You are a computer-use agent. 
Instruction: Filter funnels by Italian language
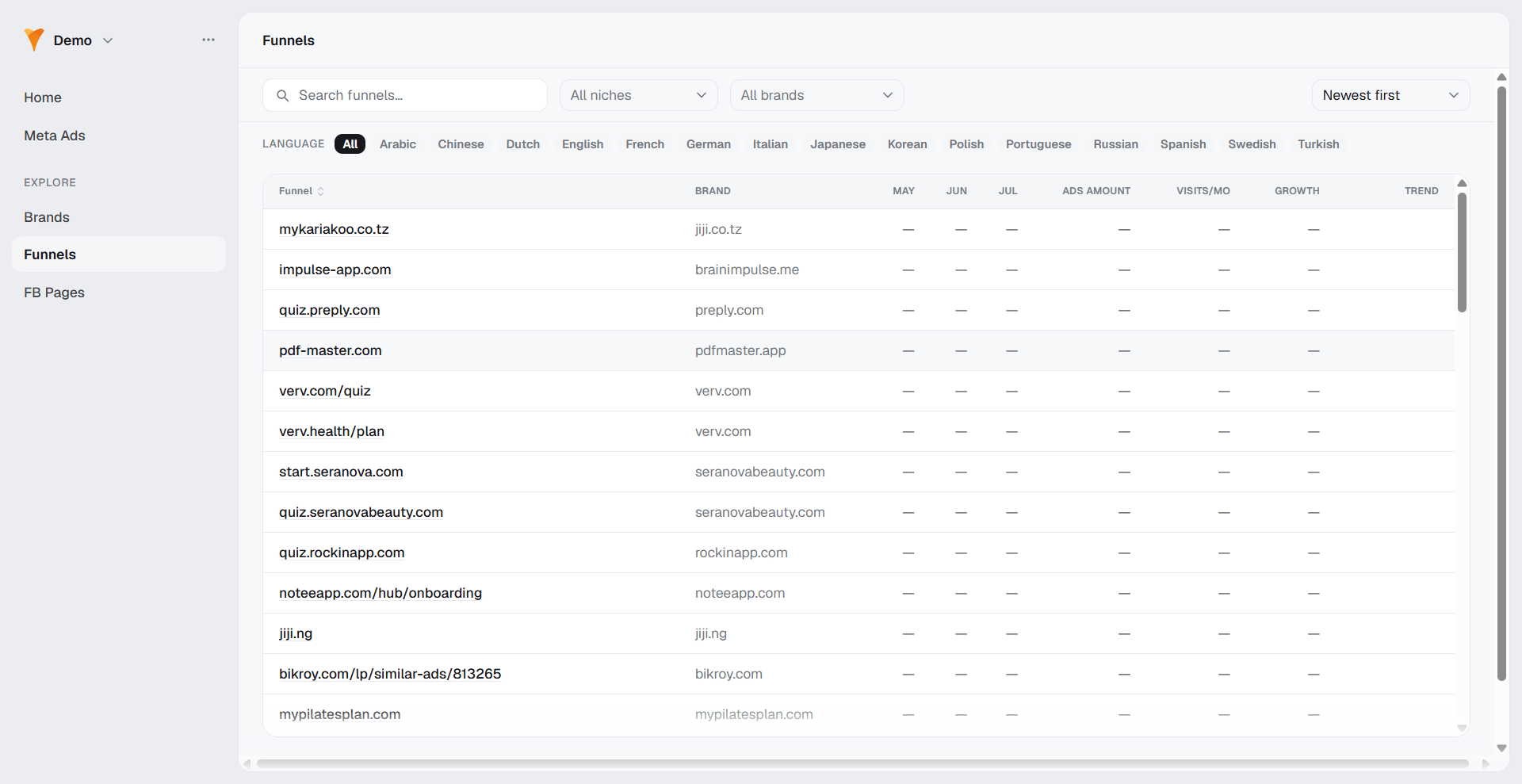point(771,144)
